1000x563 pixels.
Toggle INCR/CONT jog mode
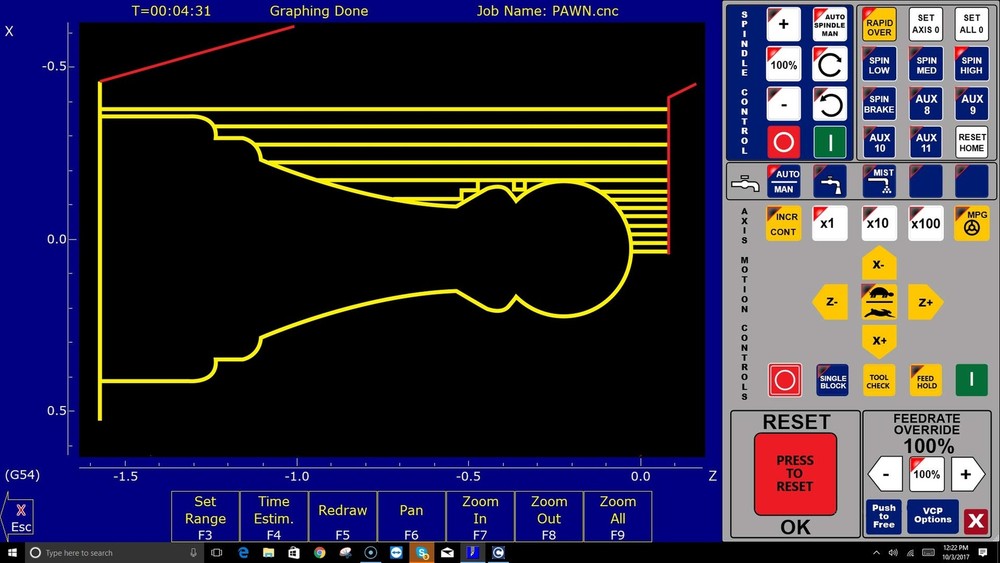(783, 224)
